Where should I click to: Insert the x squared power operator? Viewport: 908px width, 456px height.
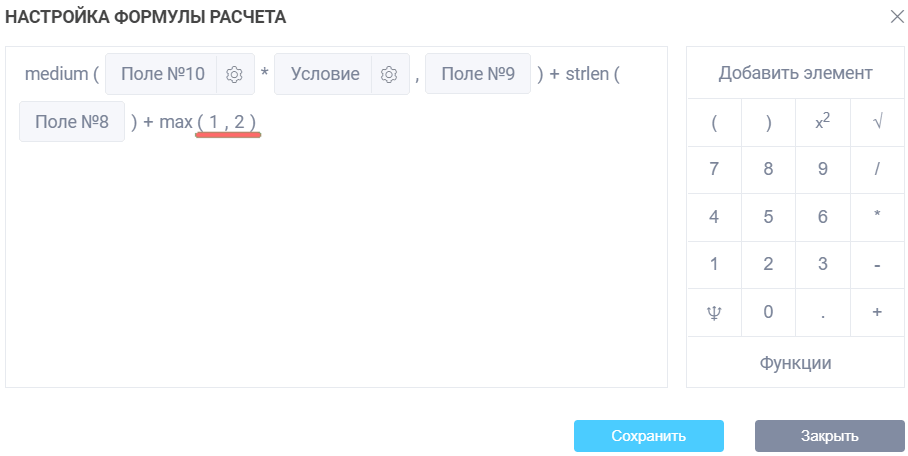coord(822,122)
